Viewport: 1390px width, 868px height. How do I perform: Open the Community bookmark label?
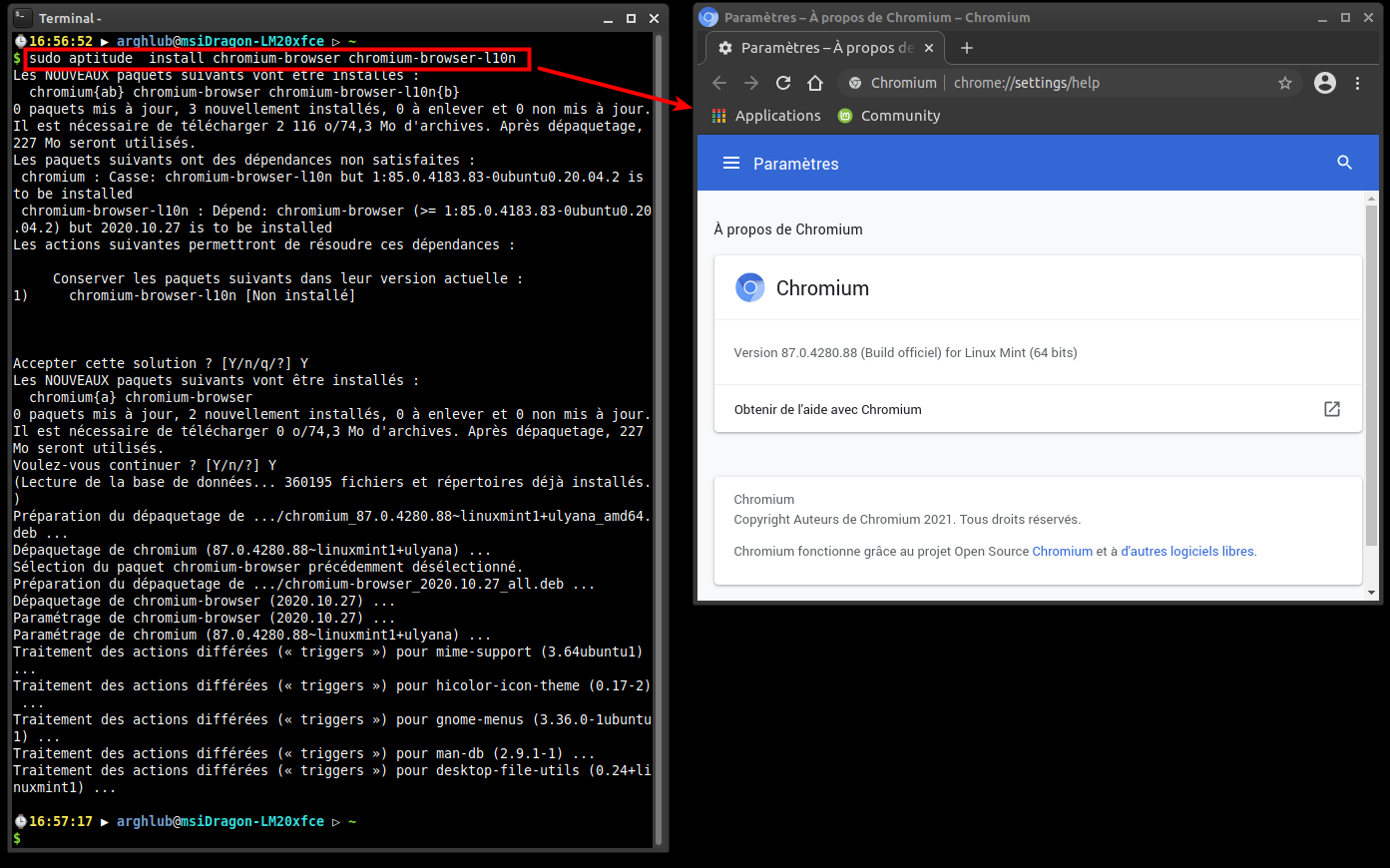[x=901, y=116]
